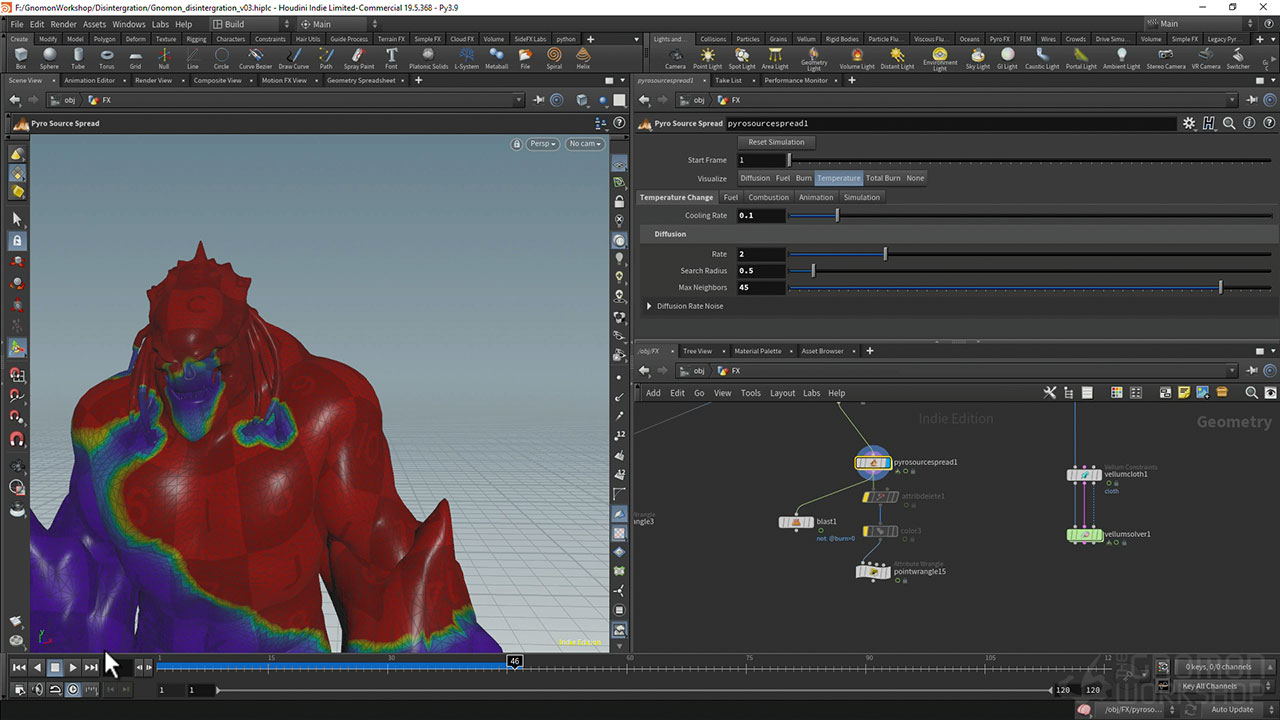Click the Platonic Solids shelf tool

[428, 58]
